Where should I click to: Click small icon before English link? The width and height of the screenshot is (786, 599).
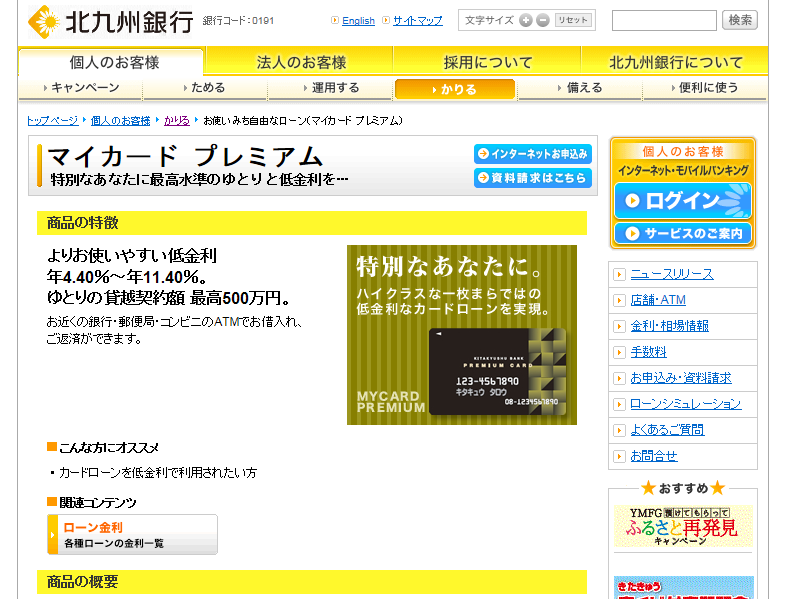point(335,20)
